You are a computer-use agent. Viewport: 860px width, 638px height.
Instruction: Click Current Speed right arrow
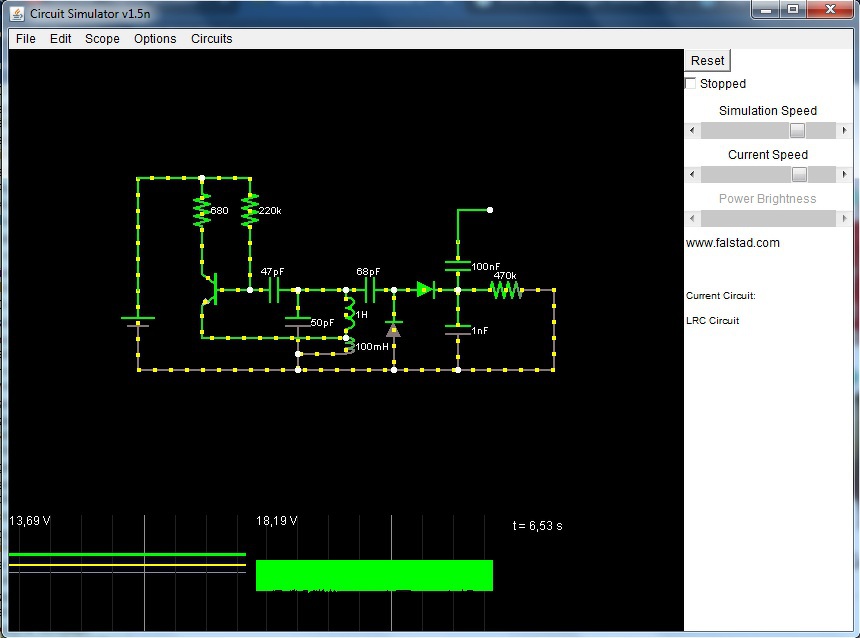pyautogui.click(x=844, y=174)
